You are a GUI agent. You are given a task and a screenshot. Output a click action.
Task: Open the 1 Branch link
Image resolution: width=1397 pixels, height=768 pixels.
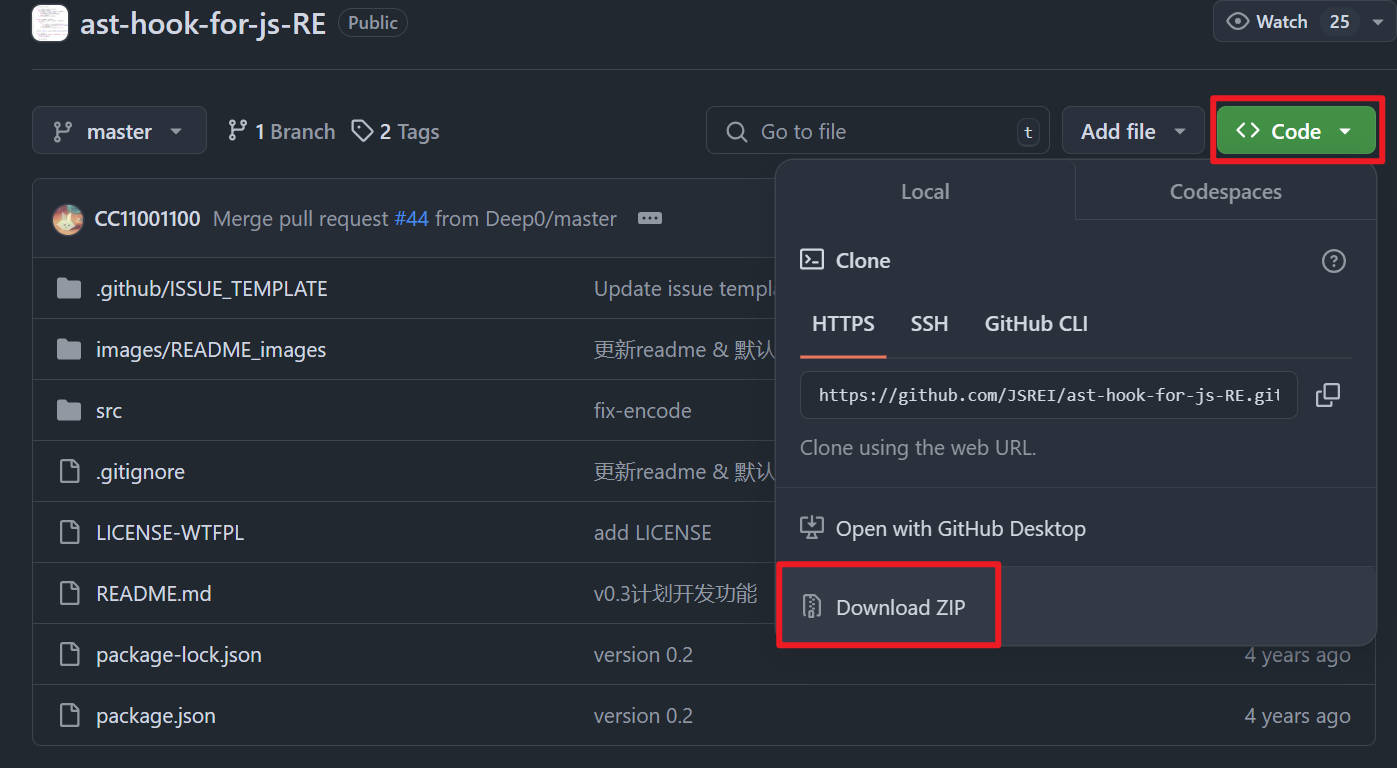pos(281,131)
